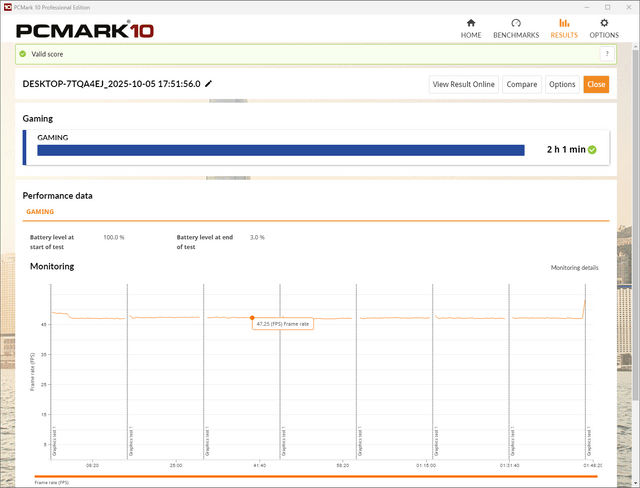Click the 01:15:00 time axis label
The width and height of the screenshot is (640, 488).
coord(426,465)
